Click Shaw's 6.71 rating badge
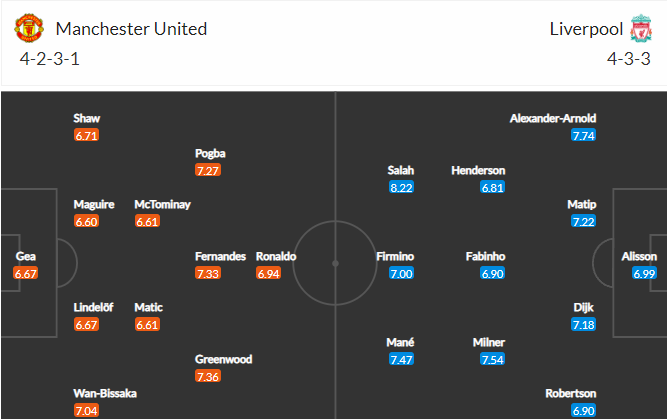This screenshot has width=667, height=419. (86, 135)
